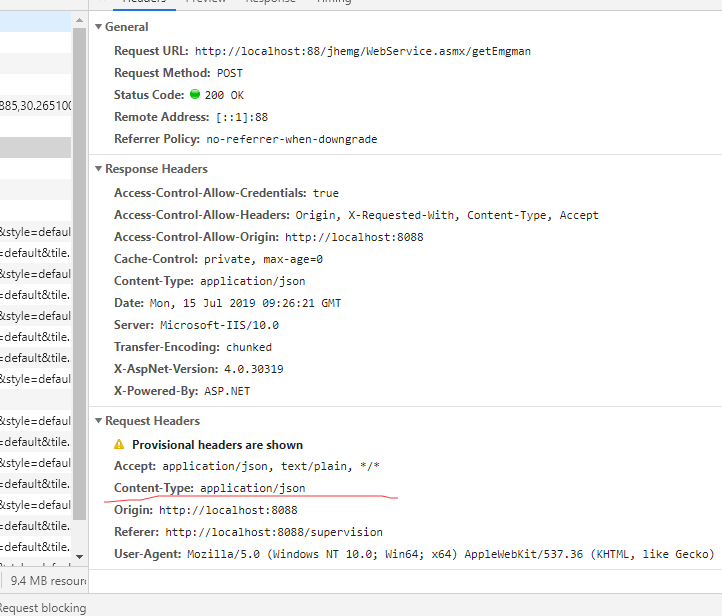722x616 pixels.
Task: Select the gray highlighted request row
Action: (35, 147)
